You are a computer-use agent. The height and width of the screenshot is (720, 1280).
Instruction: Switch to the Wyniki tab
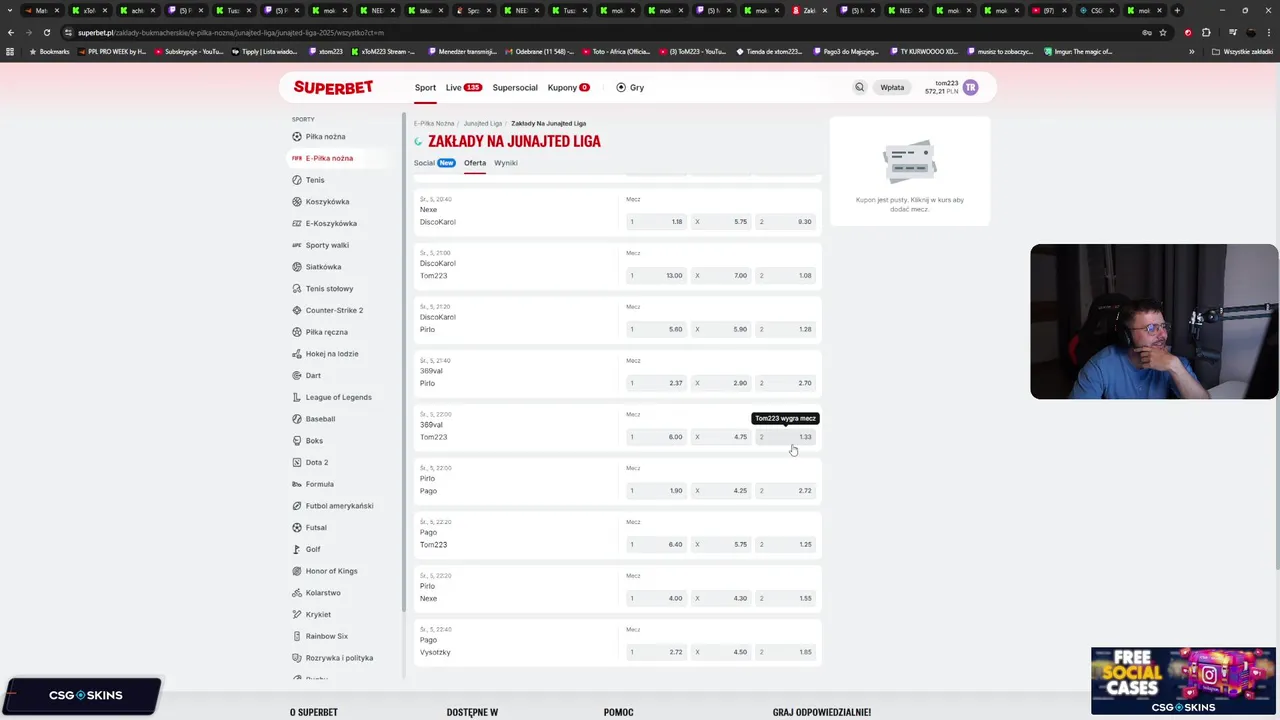pyautogui.click(x=506, y=163)
